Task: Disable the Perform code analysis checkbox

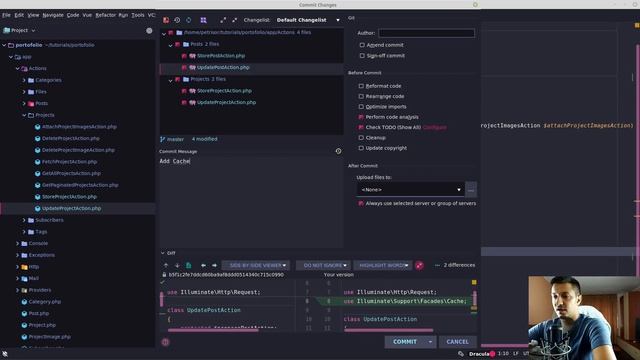Action: [361, 117]
